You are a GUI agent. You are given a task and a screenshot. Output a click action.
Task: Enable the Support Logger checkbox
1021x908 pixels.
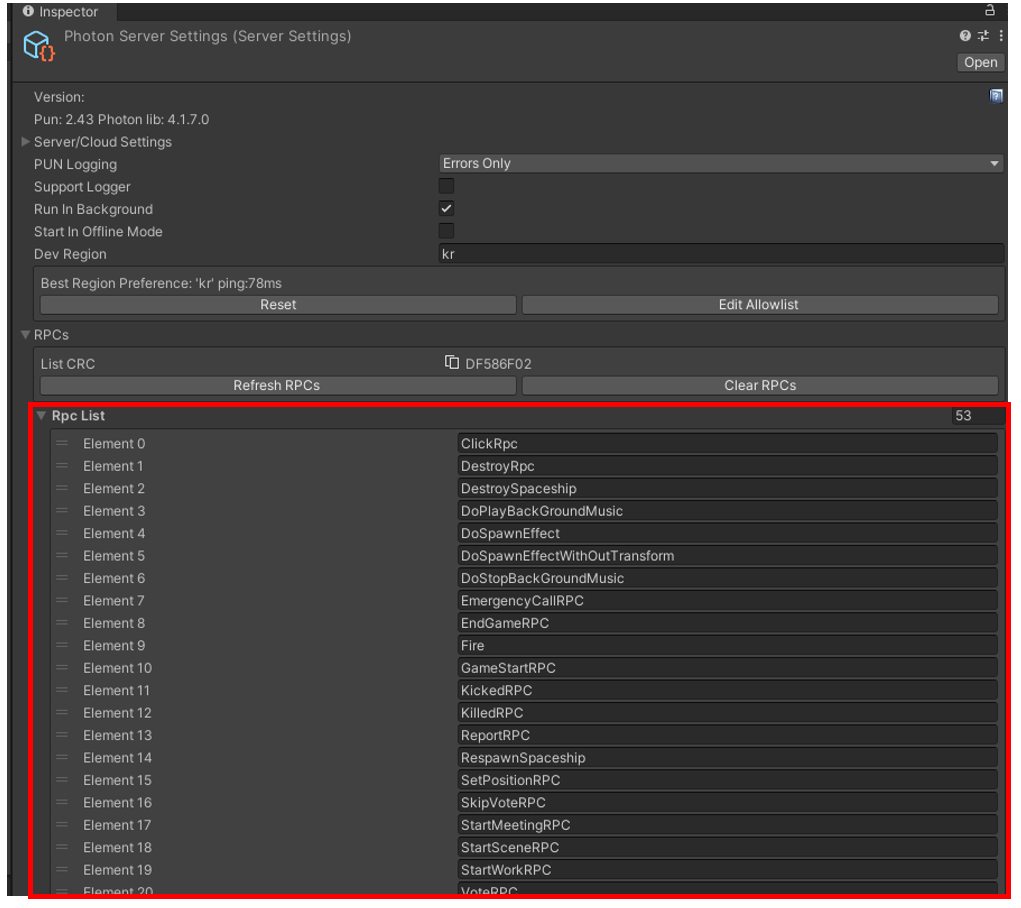[446, 186]
